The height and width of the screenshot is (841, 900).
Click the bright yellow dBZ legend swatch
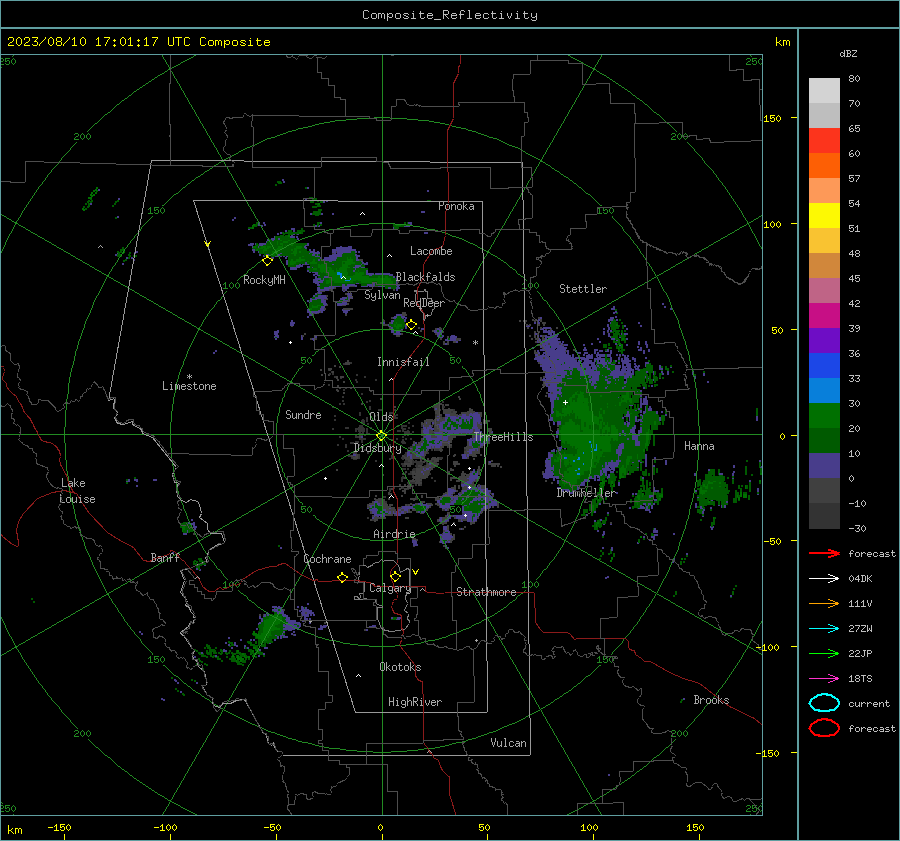point(824,215)
